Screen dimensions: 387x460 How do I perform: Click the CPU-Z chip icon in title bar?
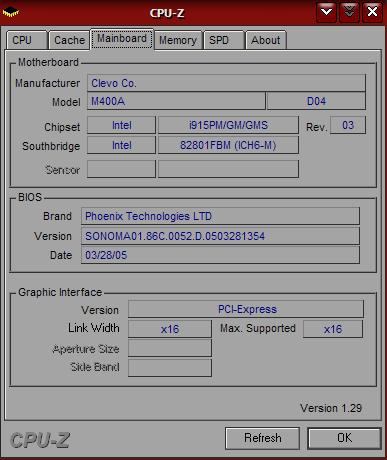[10, 12]
